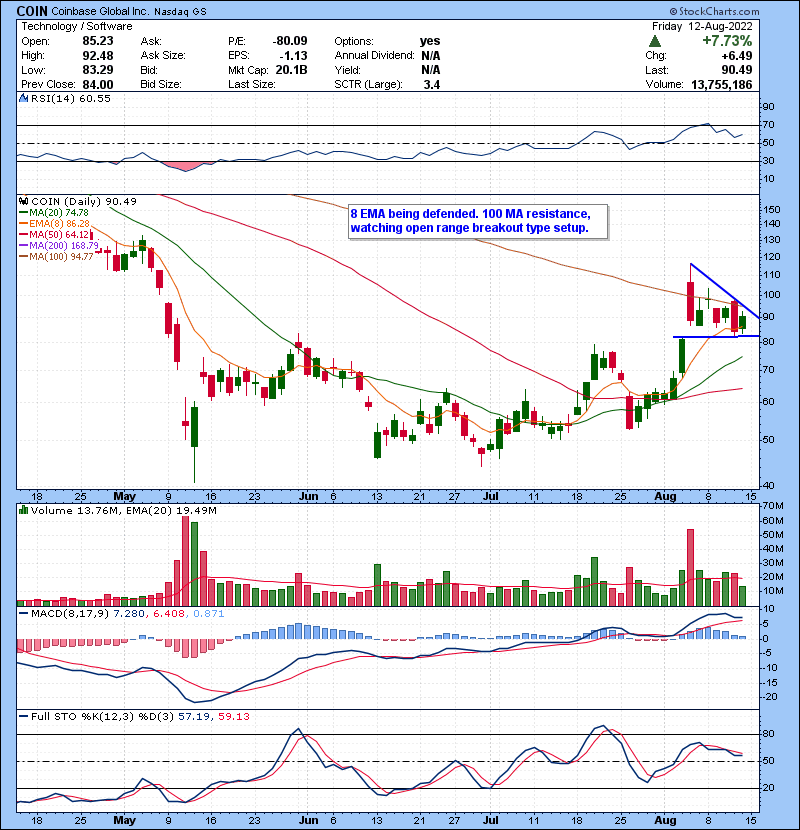Click the Jun label on price chart axis
This screenshot has width=800, height=830.
point(309,496)
